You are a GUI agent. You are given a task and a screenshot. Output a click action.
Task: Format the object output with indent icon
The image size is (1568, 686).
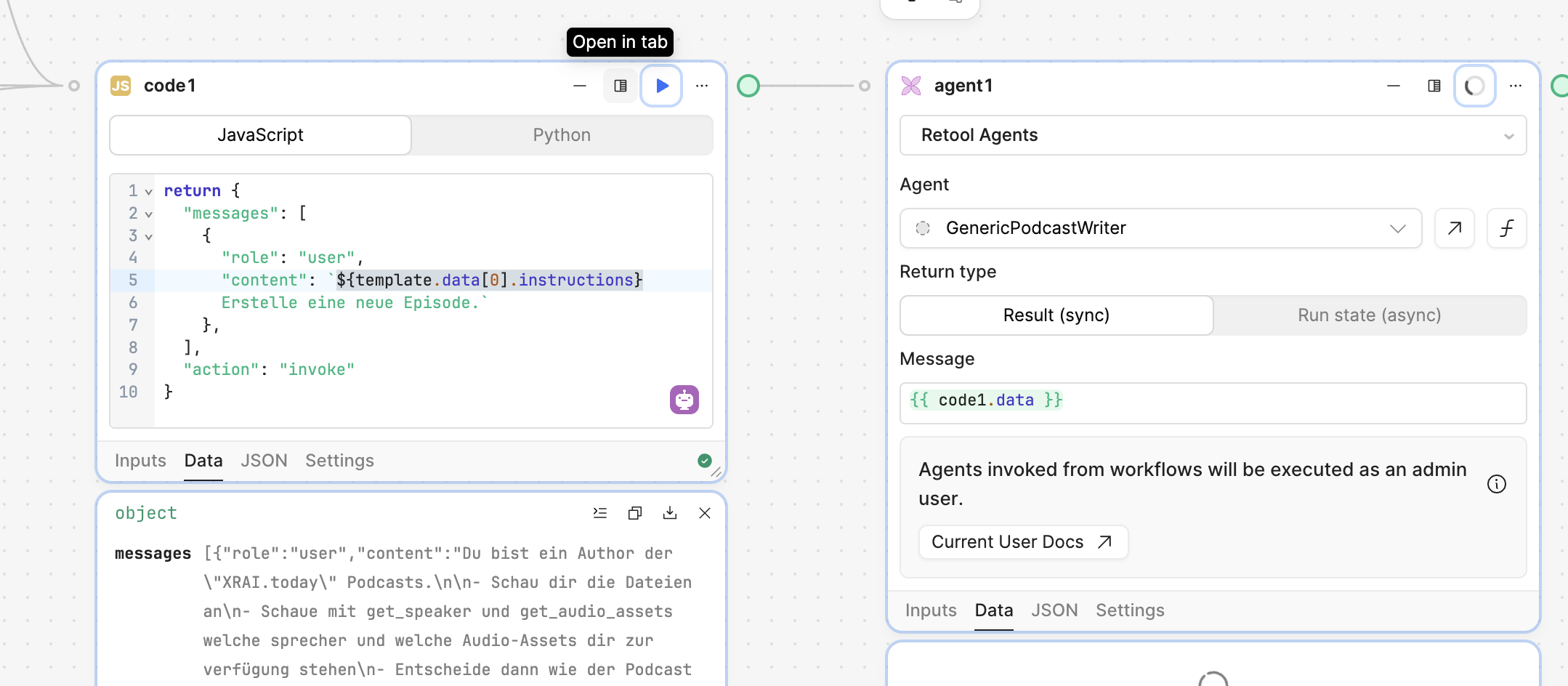pos(600,513)
